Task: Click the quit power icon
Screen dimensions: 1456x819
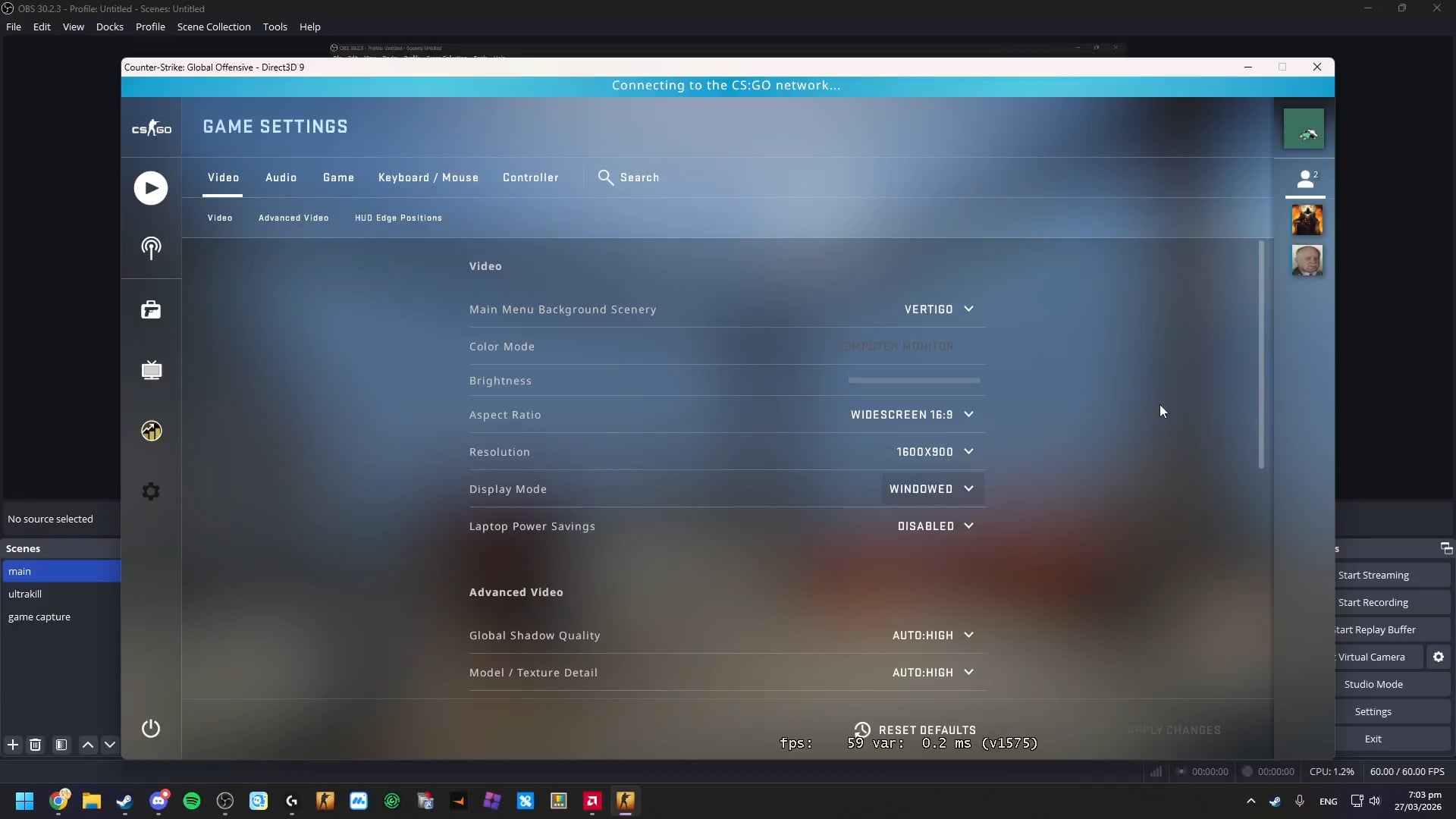Action: coord(151,728)
